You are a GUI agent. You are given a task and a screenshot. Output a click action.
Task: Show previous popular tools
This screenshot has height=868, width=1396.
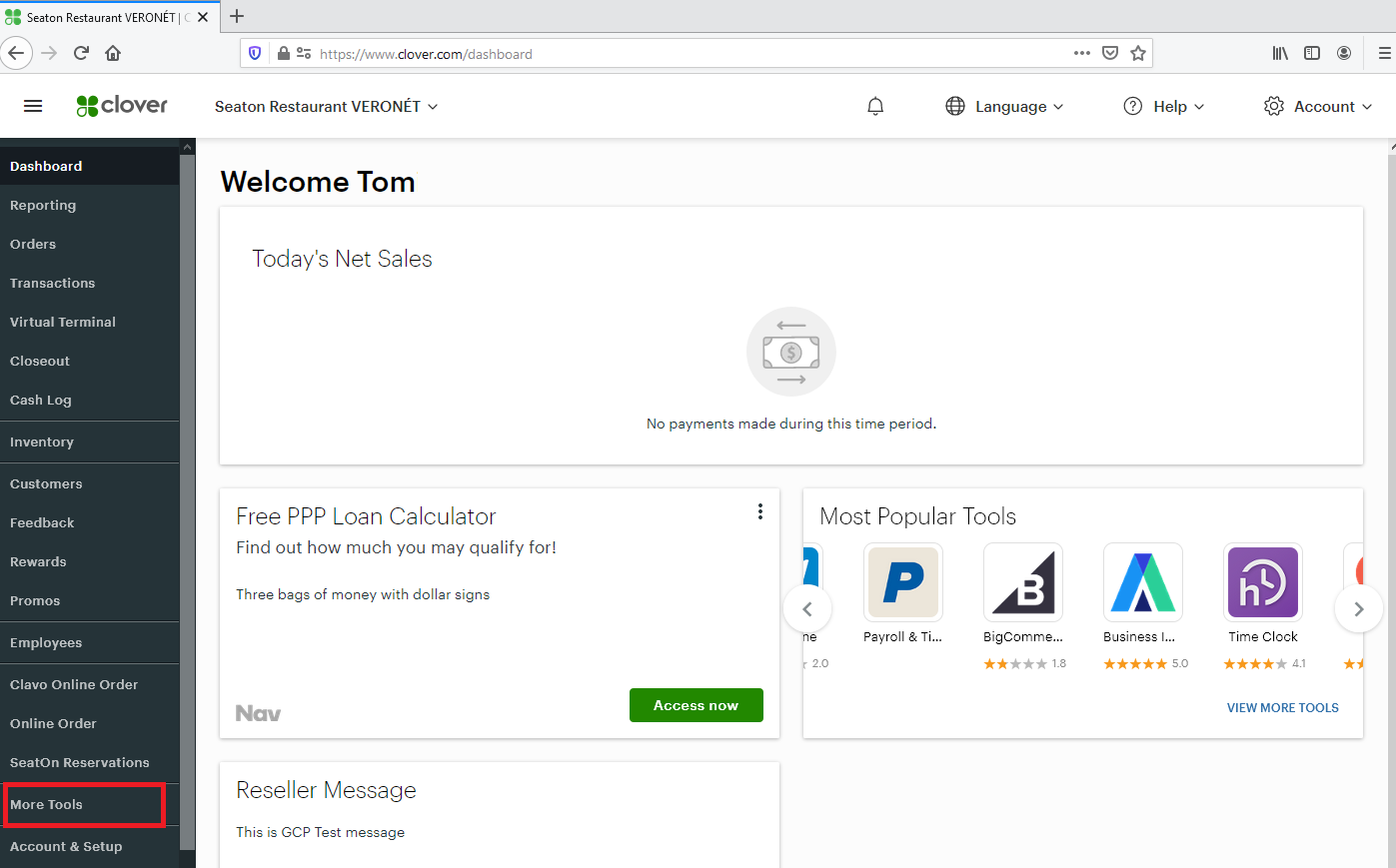tap(807, 609)
